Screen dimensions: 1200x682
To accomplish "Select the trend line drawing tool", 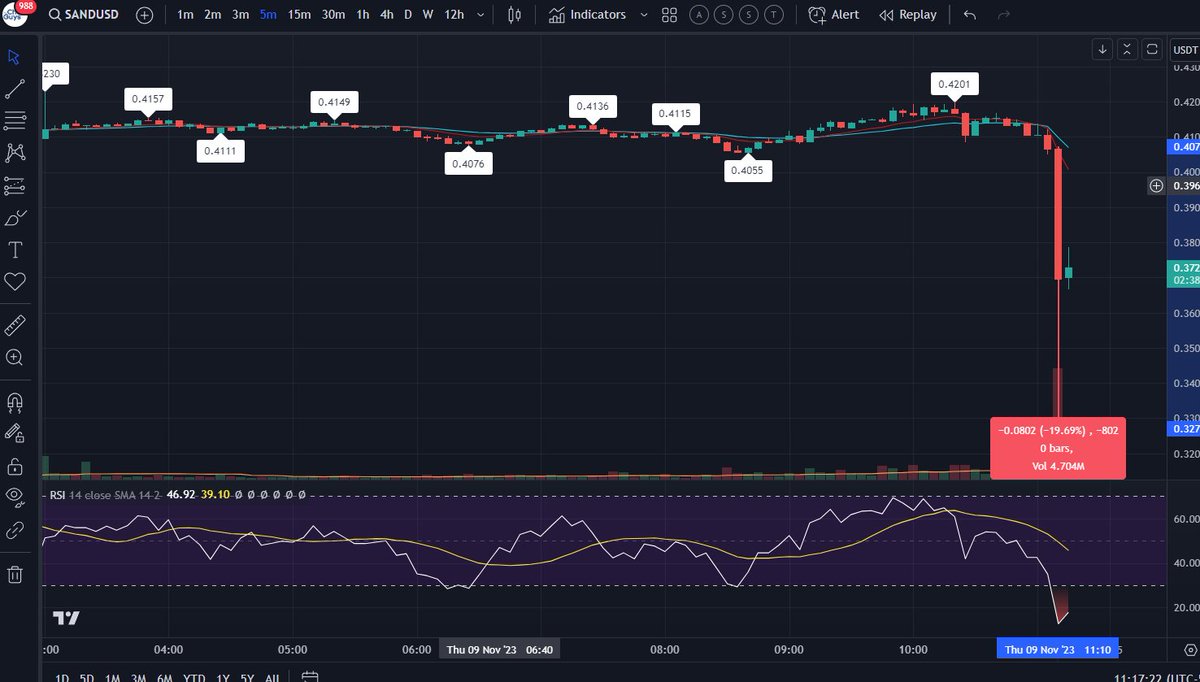I will click(14, 88).
